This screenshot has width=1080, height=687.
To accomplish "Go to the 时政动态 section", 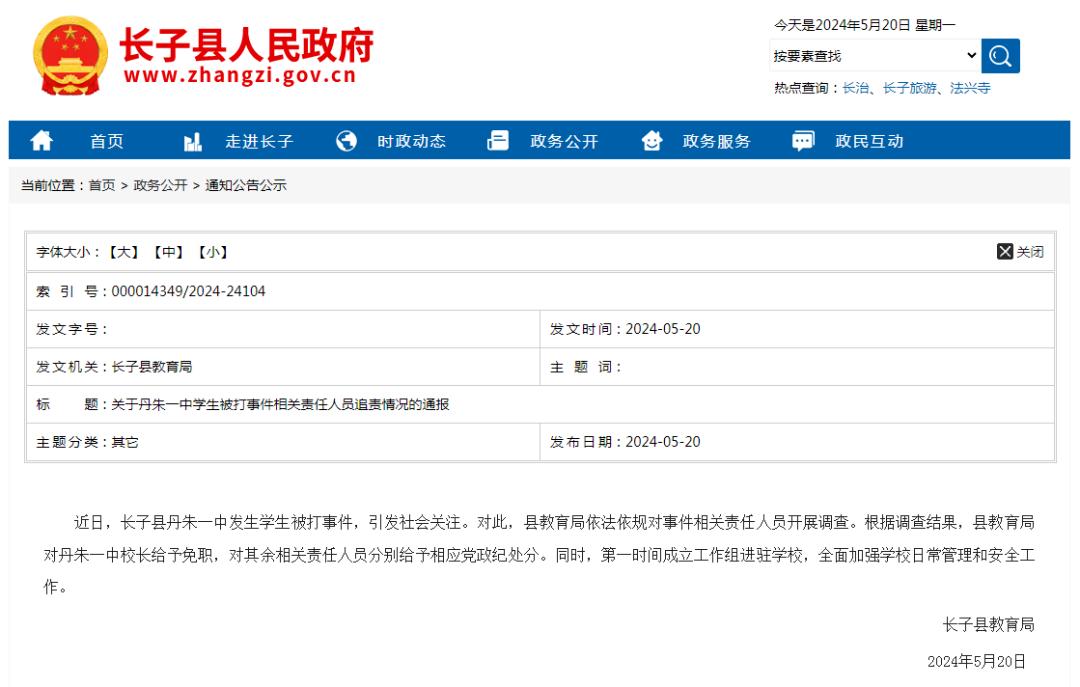I will point(411,141).
